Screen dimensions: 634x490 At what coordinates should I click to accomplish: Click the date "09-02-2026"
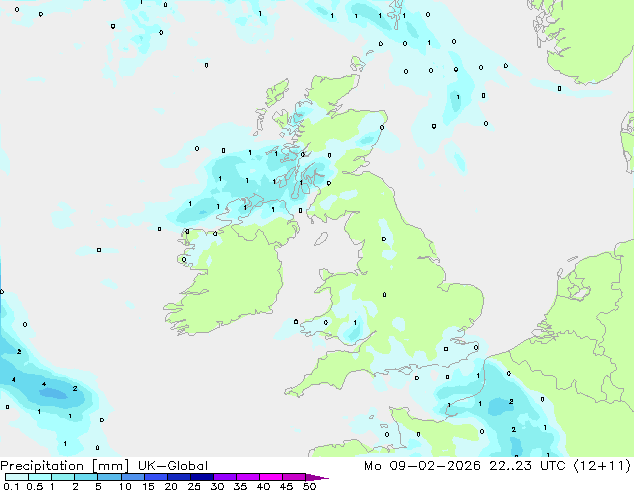click(x=435, y=466)
